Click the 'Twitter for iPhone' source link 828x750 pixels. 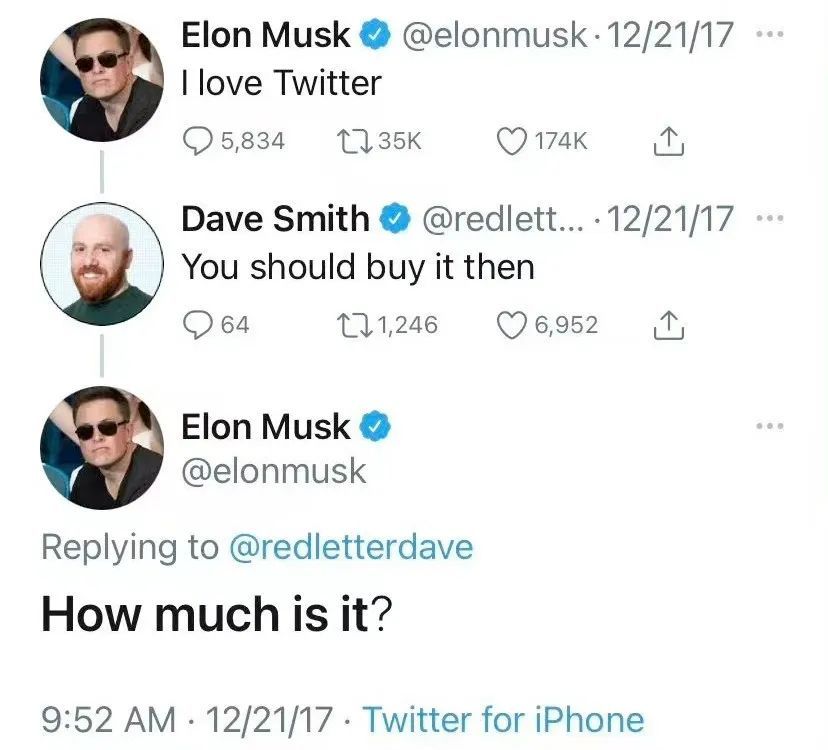(x=503, y=719)
